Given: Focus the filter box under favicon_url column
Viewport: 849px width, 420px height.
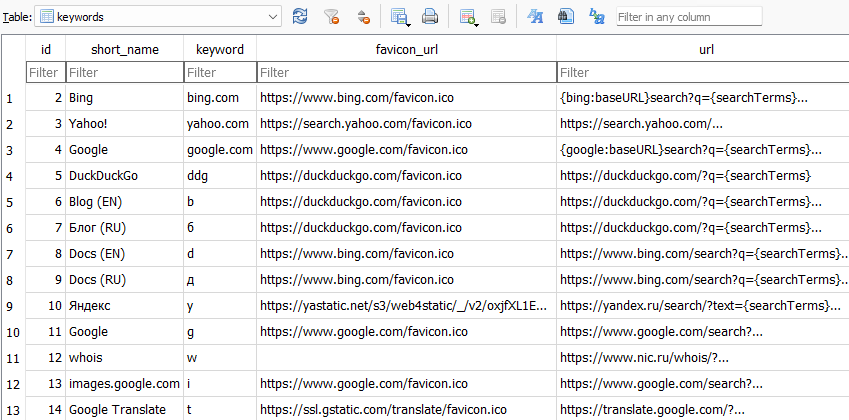Looking at the screenshot, I should (x=407, y=72).
